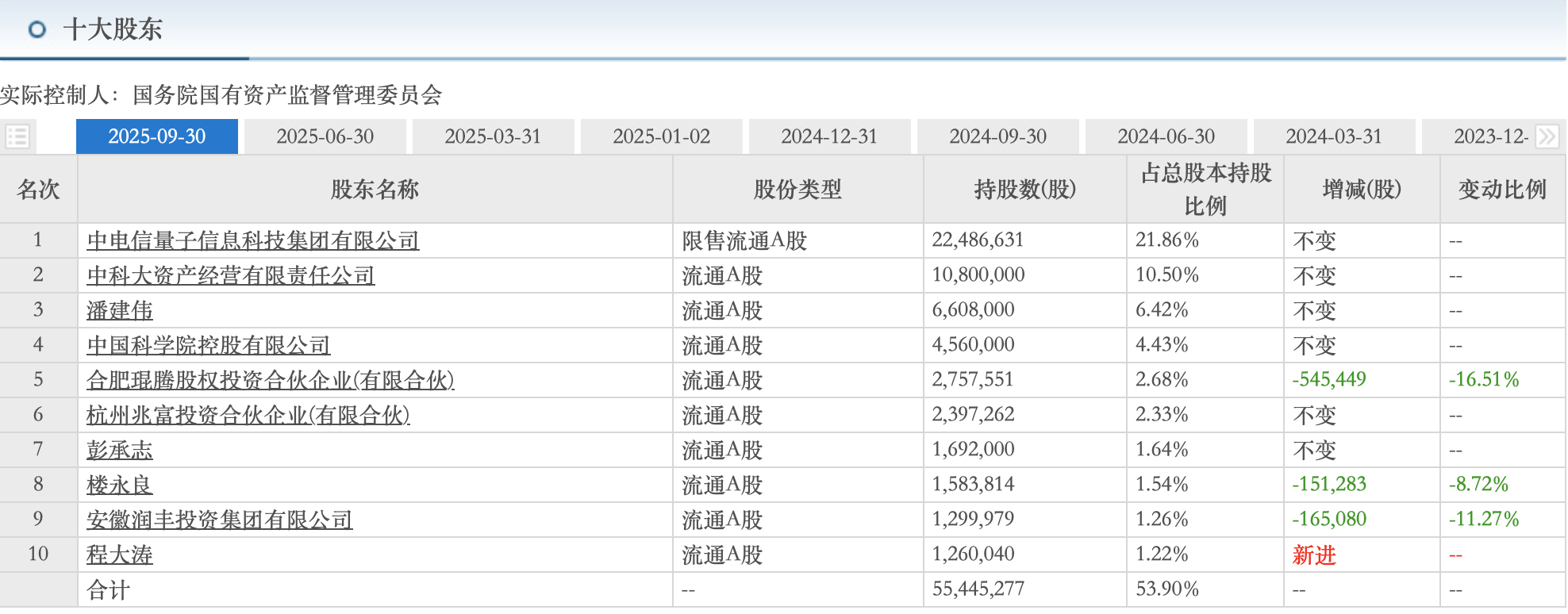Screen dimensions: 1568x614
Task: Open shareholder link 中电信量子信息科技集团有限公司
Action: (252, 240)
